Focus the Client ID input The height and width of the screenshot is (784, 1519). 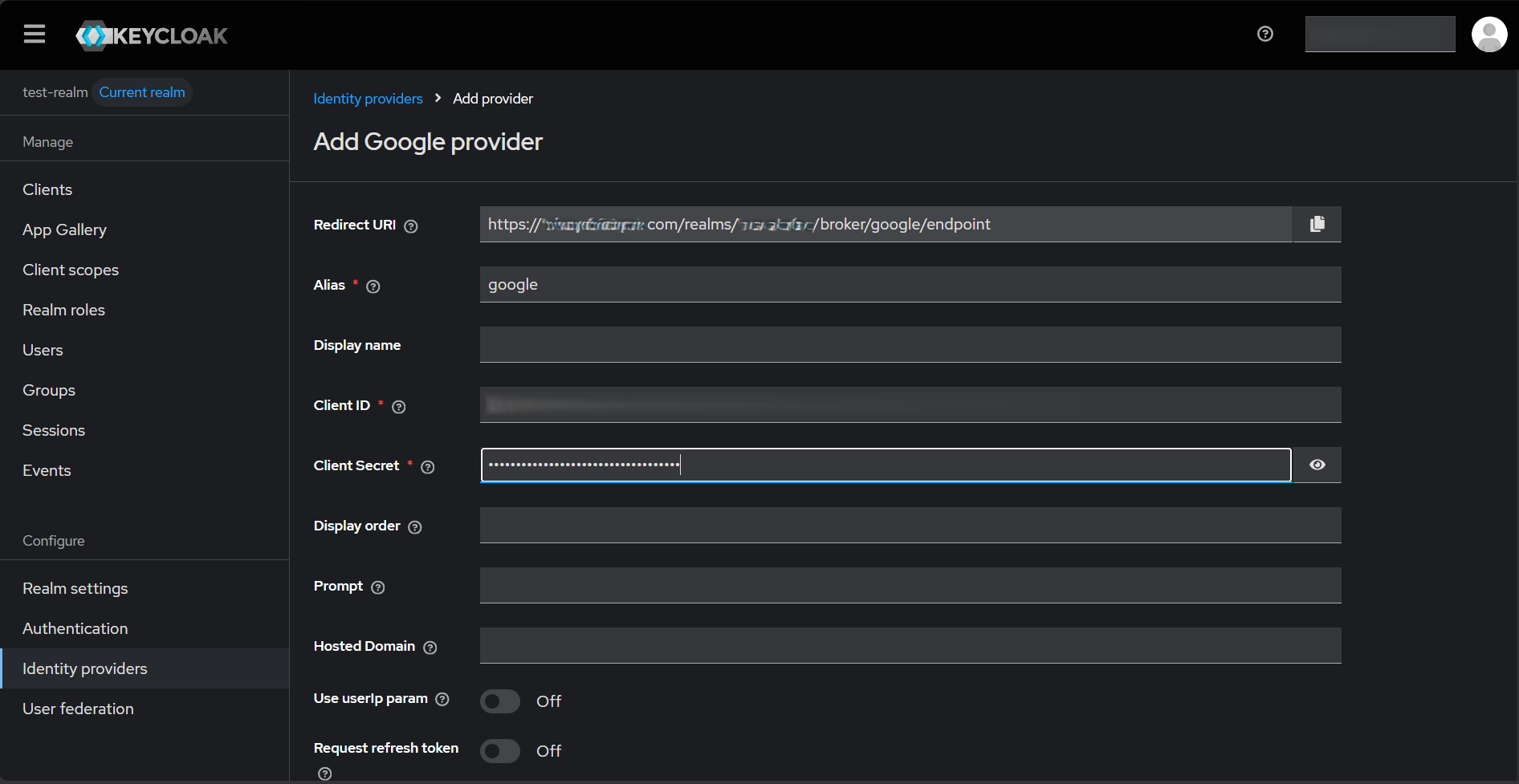pyautogui.click(x=910, y=404)
